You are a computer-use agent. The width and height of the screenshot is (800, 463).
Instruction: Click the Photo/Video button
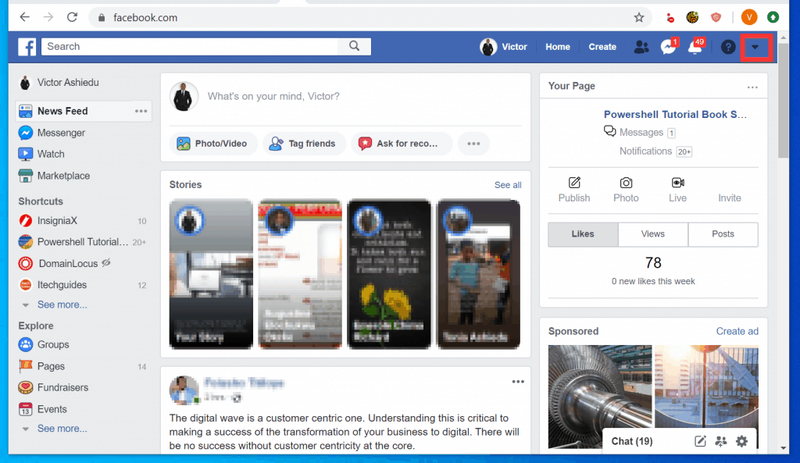pos(212,143)
